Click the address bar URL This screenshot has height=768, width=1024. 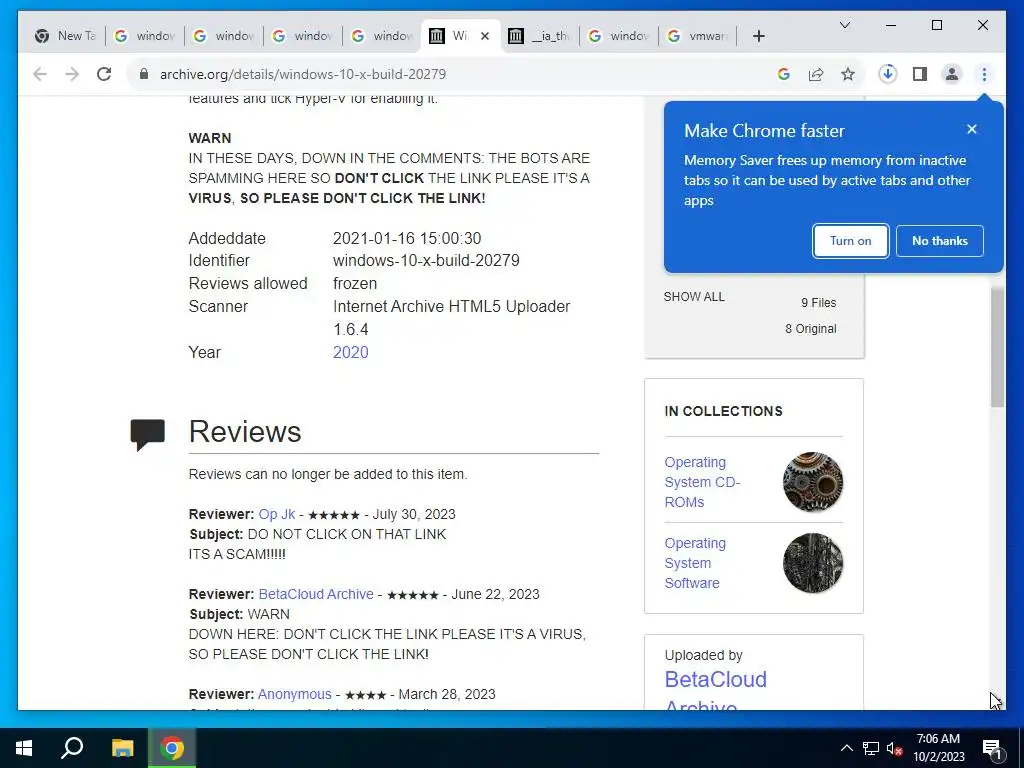point(303,74)
